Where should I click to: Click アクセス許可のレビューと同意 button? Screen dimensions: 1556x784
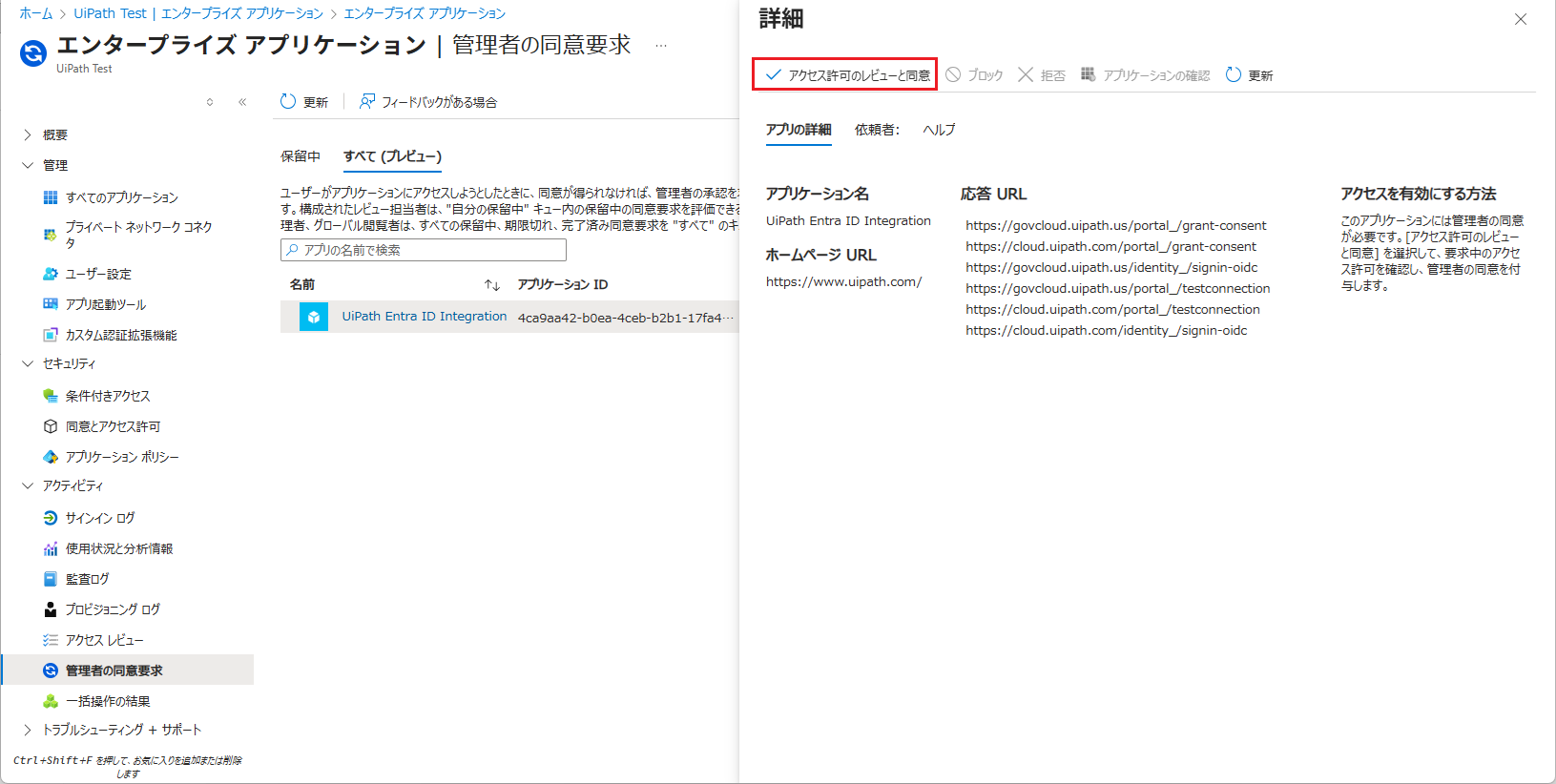845,74
